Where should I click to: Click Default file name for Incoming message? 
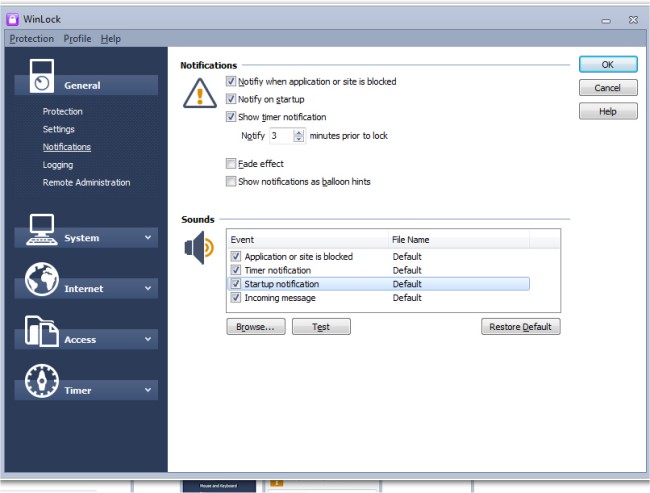tap(407, 297)
